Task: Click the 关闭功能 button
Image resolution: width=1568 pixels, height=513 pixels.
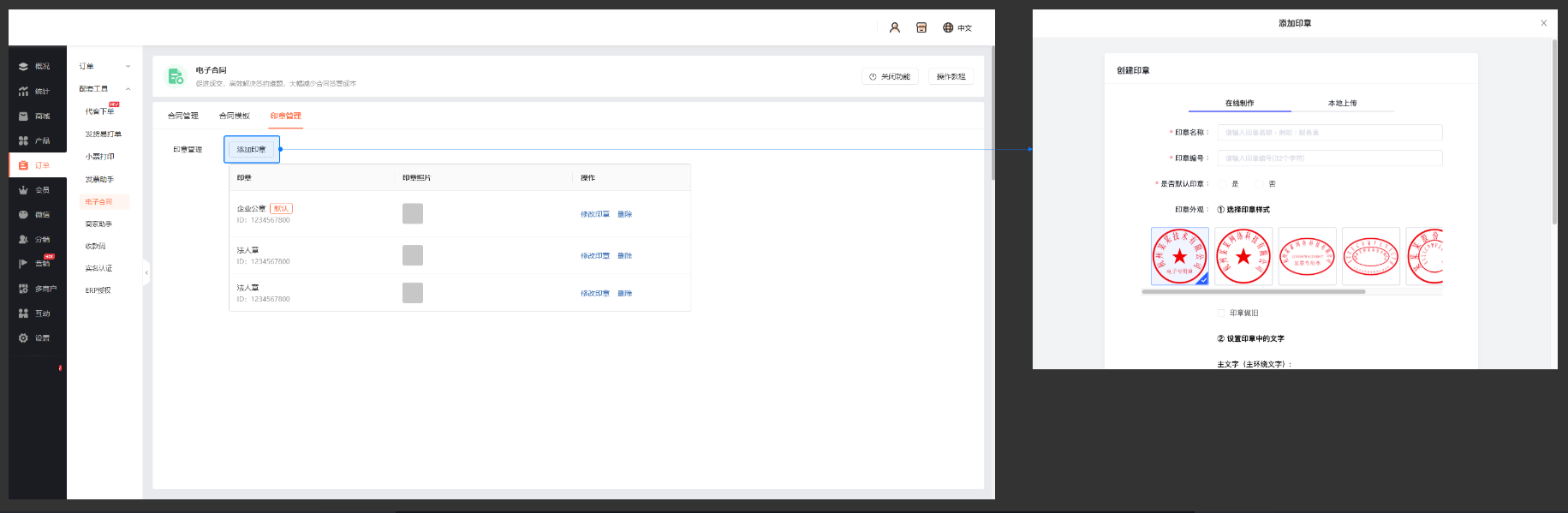Action: coord(890,76)
